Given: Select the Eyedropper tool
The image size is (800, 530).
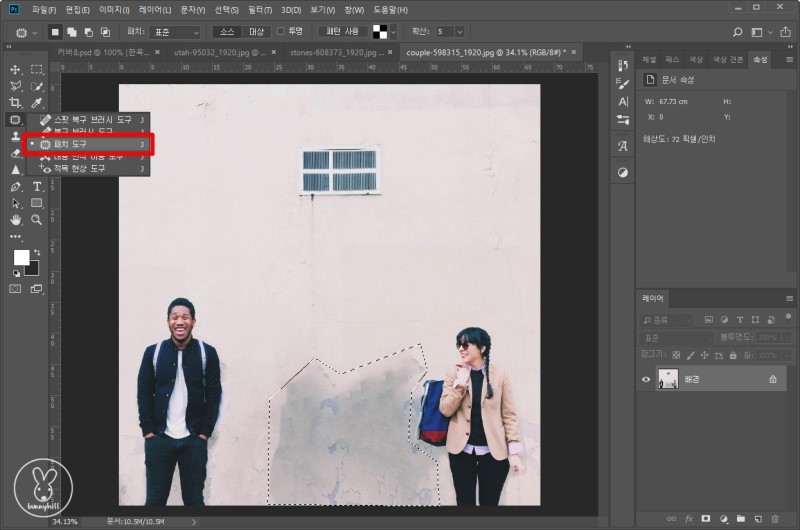Looking at the screenshot, I should click(37, 103).
